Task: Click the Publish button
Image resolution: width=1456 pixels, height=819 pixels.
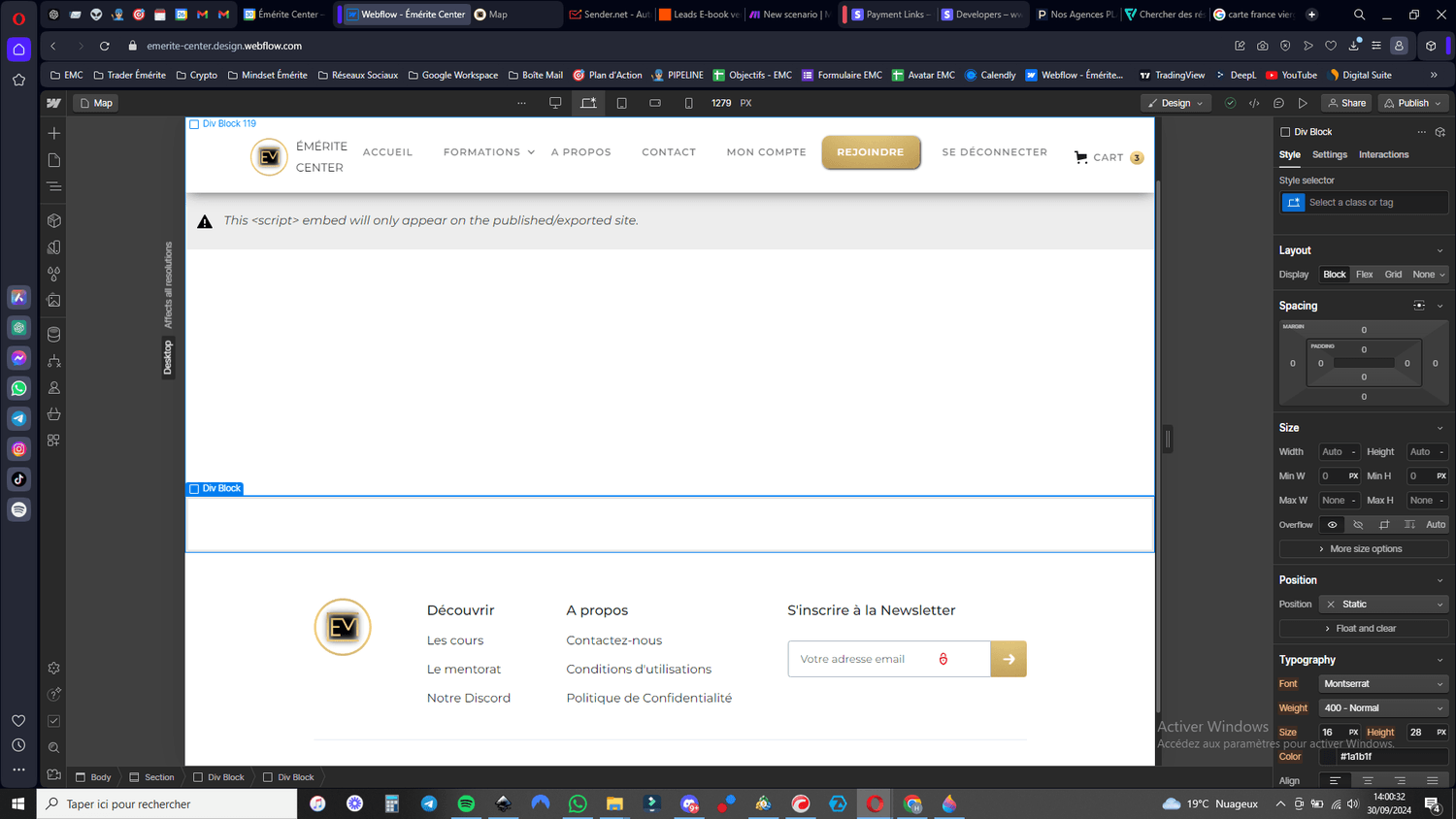Action: pos(1414,103)
